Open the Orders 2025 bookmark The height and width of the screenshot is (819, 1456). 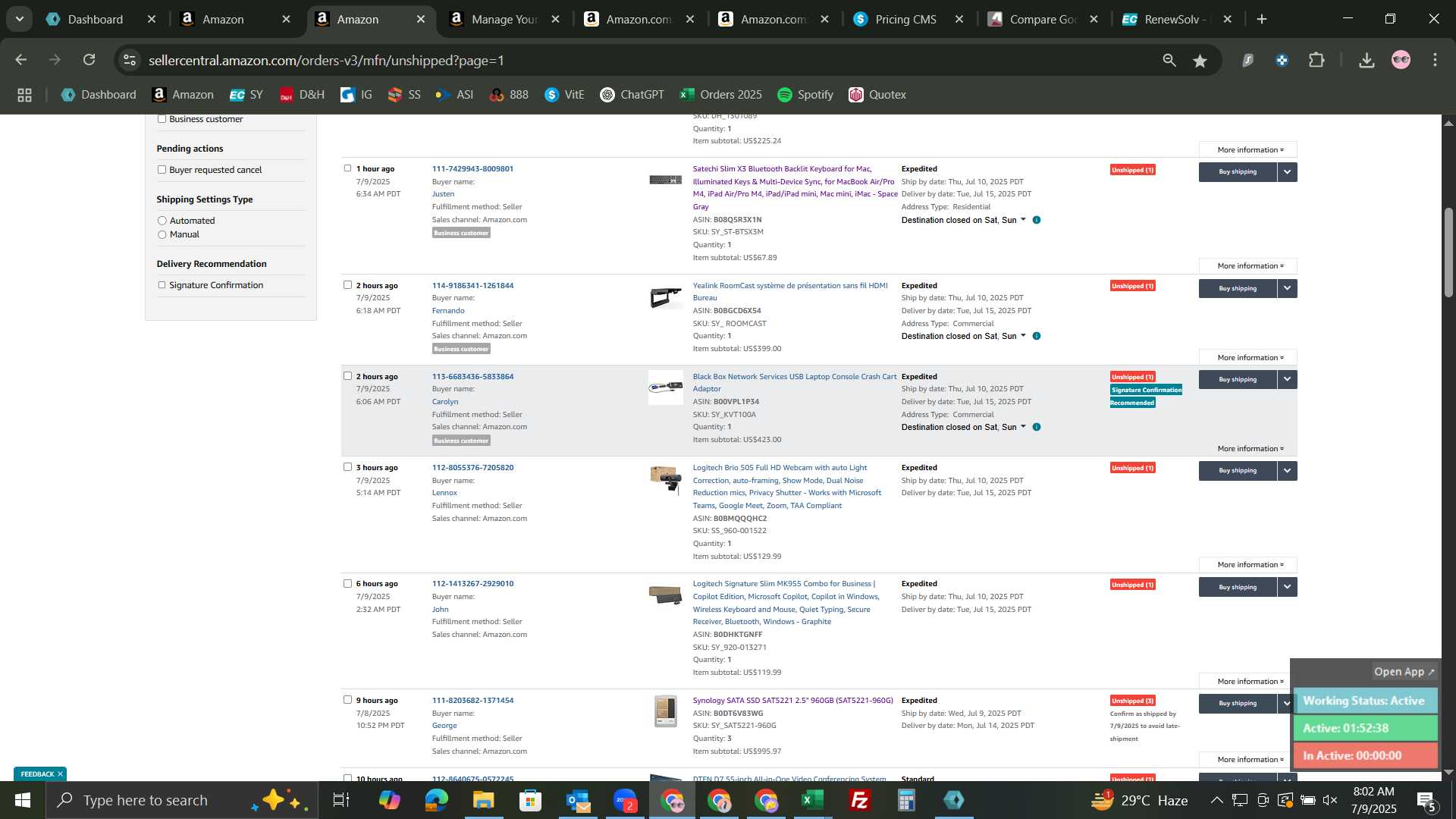721,95
